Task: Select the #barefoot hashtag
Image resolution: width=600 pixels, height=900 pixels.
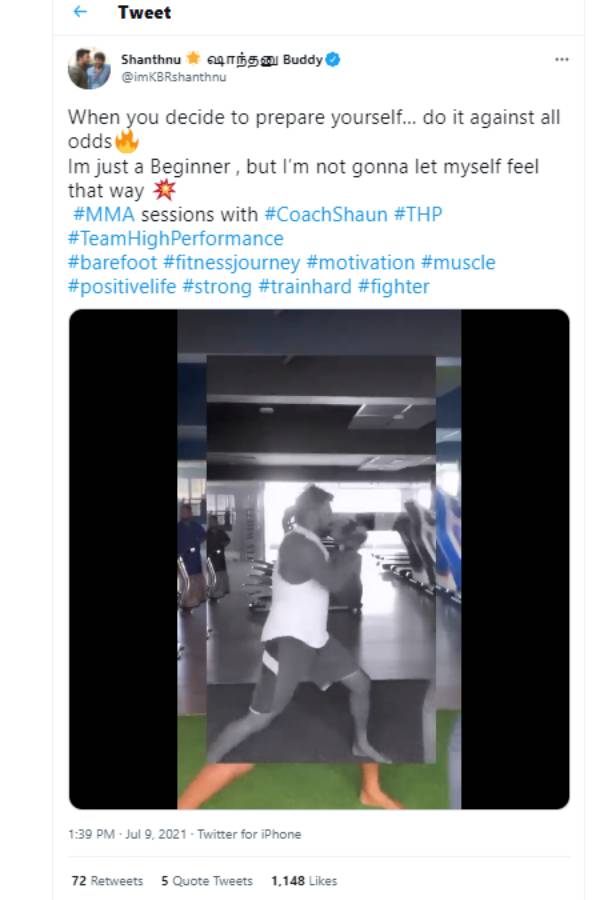Action: point(110,263)
